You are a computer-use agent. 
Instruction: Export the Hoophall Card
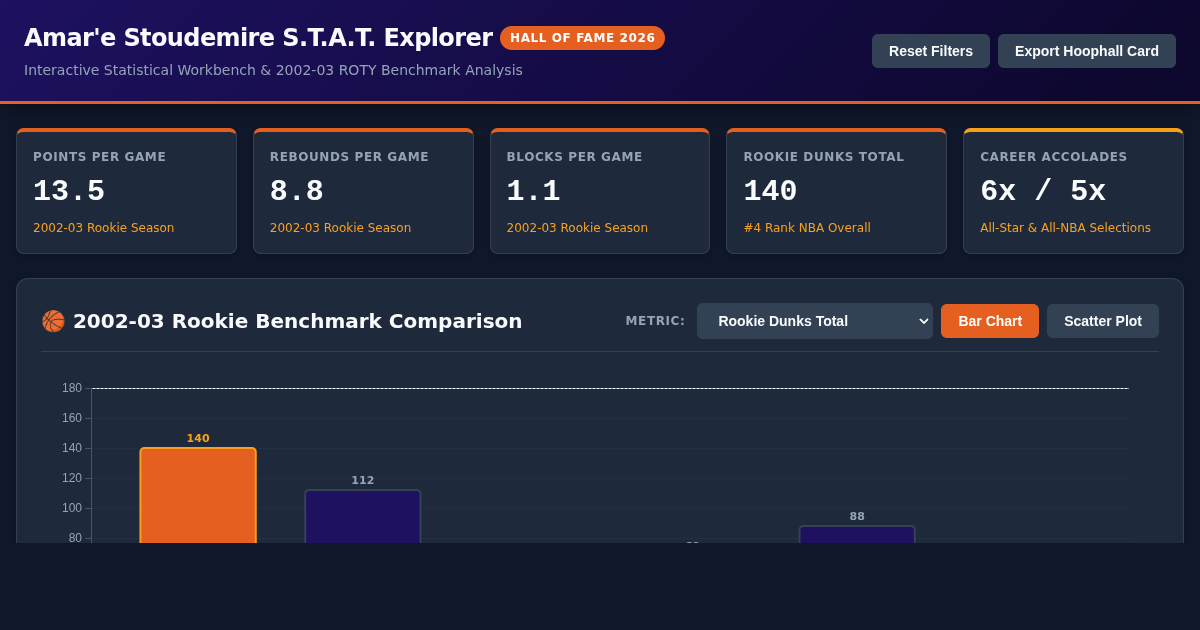(1087, 51)
